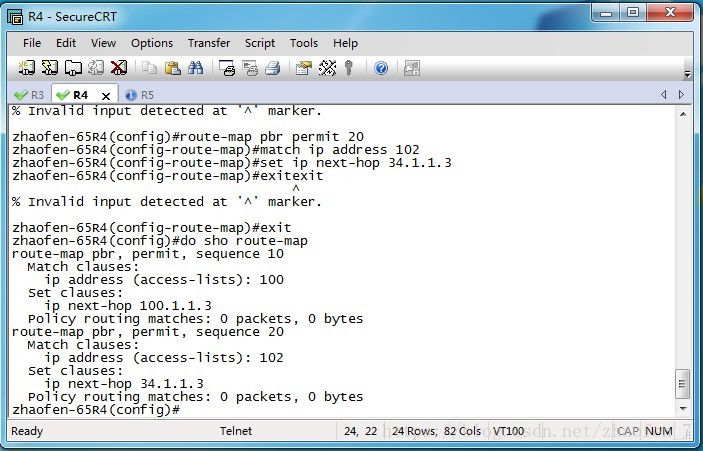Open the Tools menu
Screen dimensions: 703x451
304,43
